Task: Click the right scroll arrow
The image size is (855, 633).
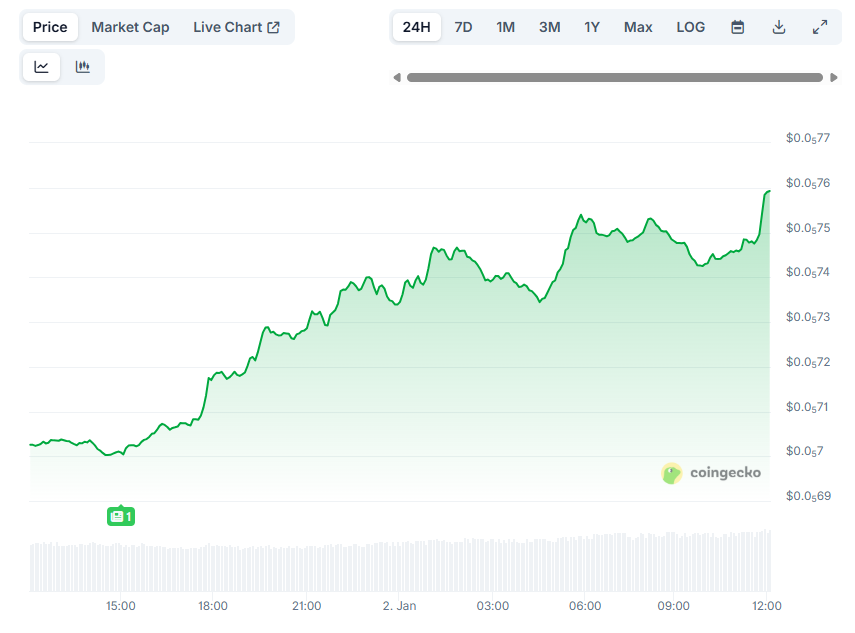Action: coord(834,77)
